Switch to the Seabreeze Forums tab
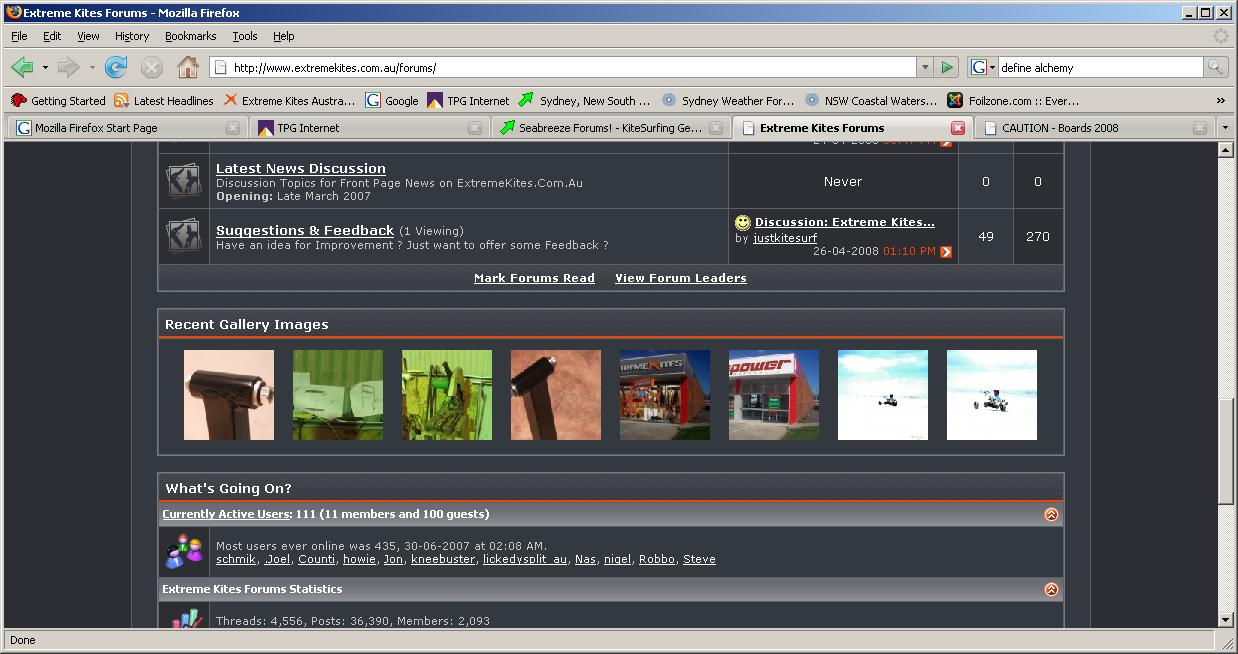This screenshot has height=654, width=1238. click(610, 128)
